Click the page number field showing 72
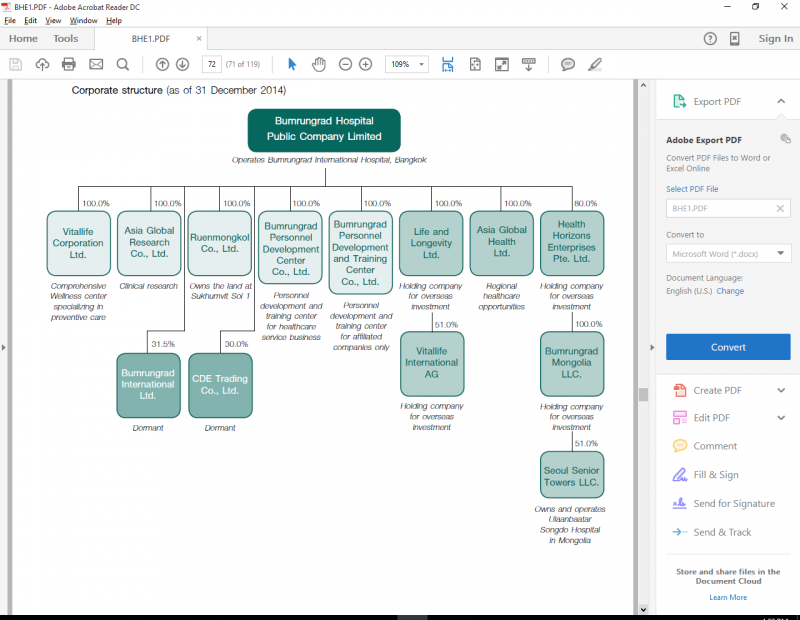This screenshot has width=800, height=620. click(x=212, y=64)
